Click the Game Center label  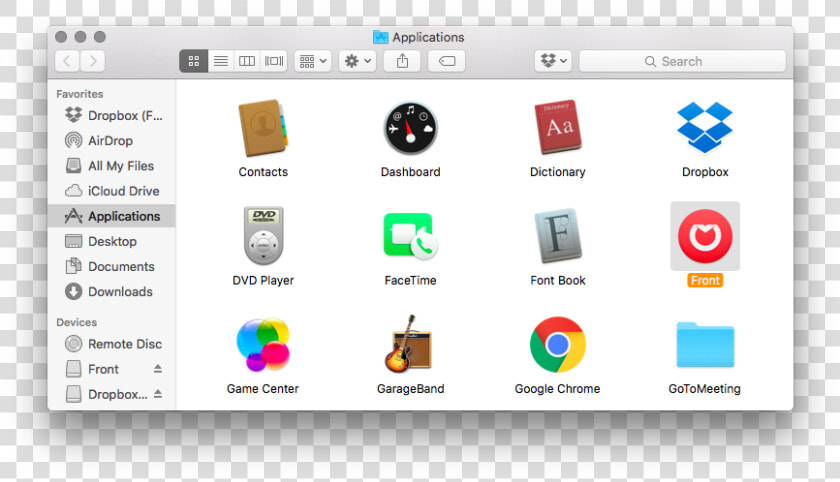pyautogui.click(x=262, y=389)
